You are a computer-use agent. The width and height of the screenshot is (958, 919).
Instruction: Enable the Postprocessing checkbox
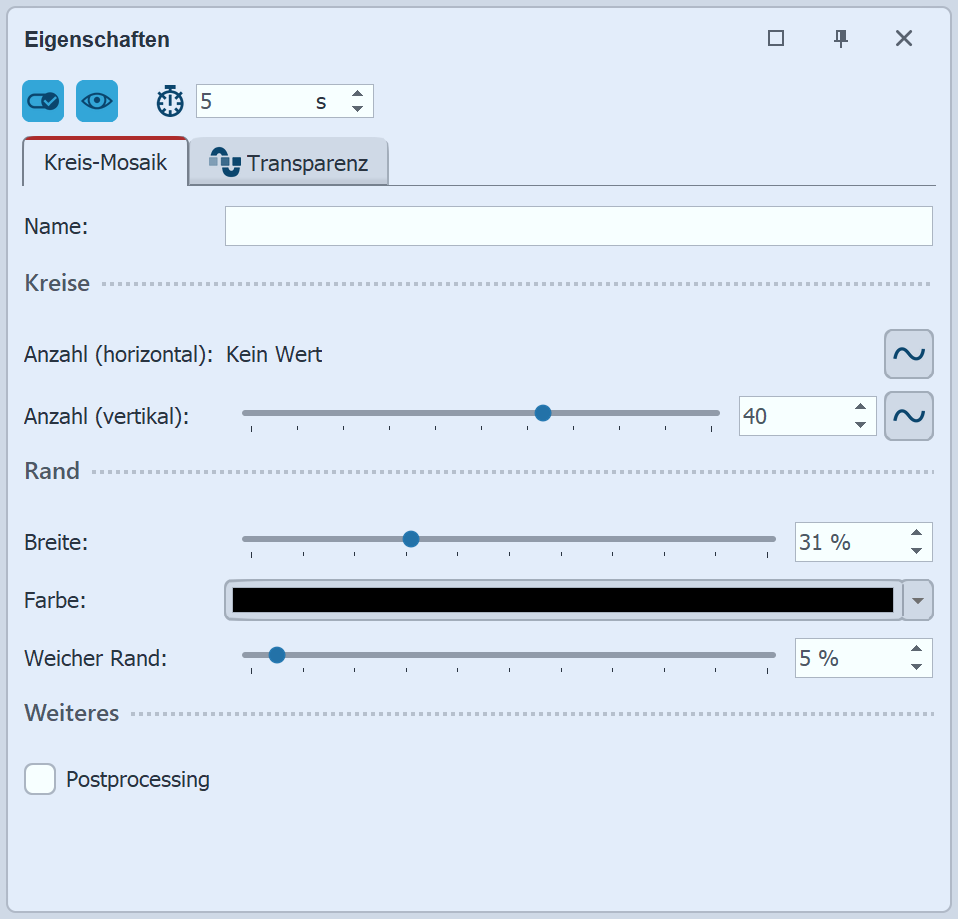40,779
